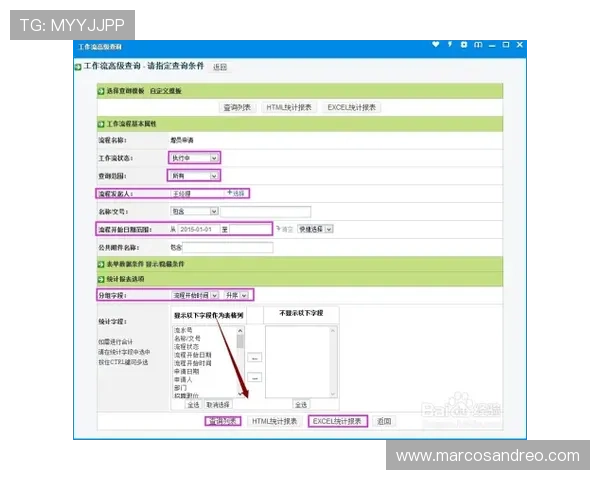Viewport: 600px width, 480px height.
Task: Select 申请日期 in the fields list
Action: (187, 372)
